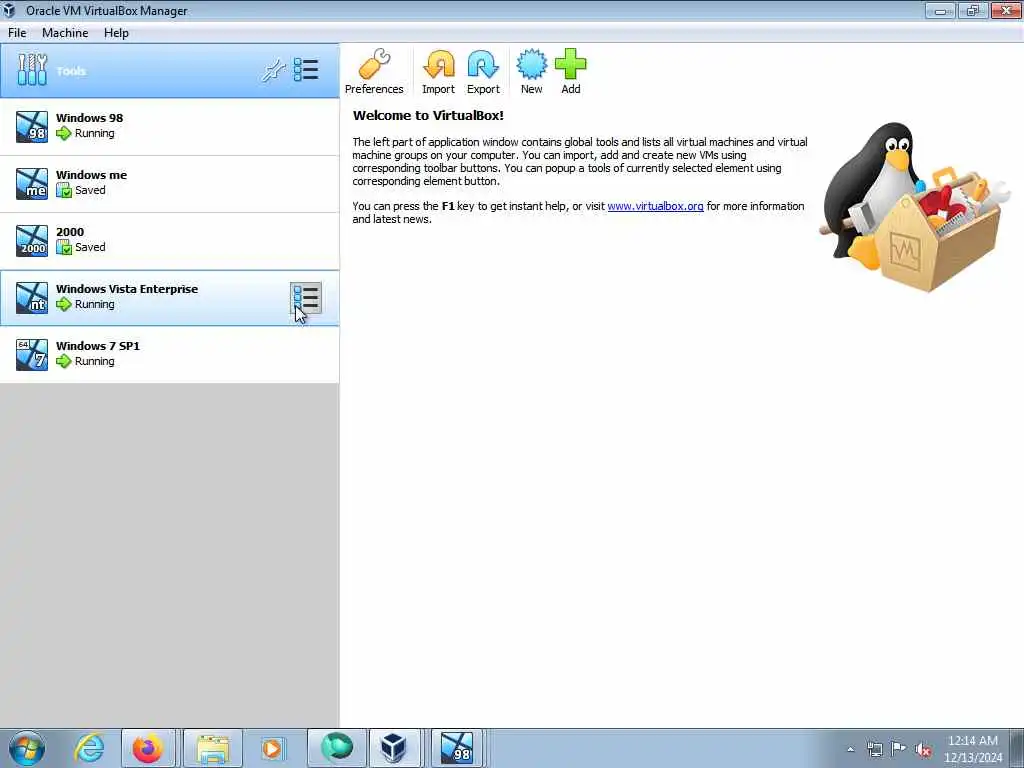Click the 2000 VM name text
Viewport: 1024px width, 768px height.
[x=70, y=232]
